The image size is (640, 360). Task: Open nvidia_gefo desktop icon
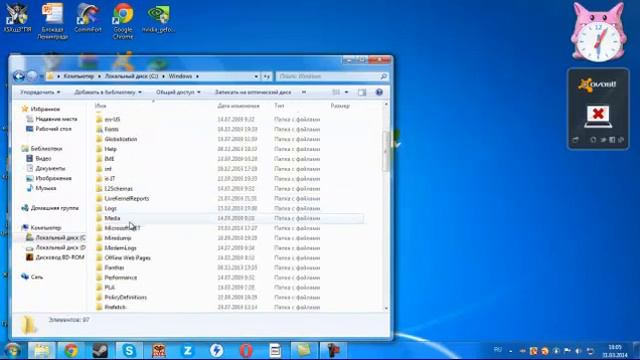[158, 18]
